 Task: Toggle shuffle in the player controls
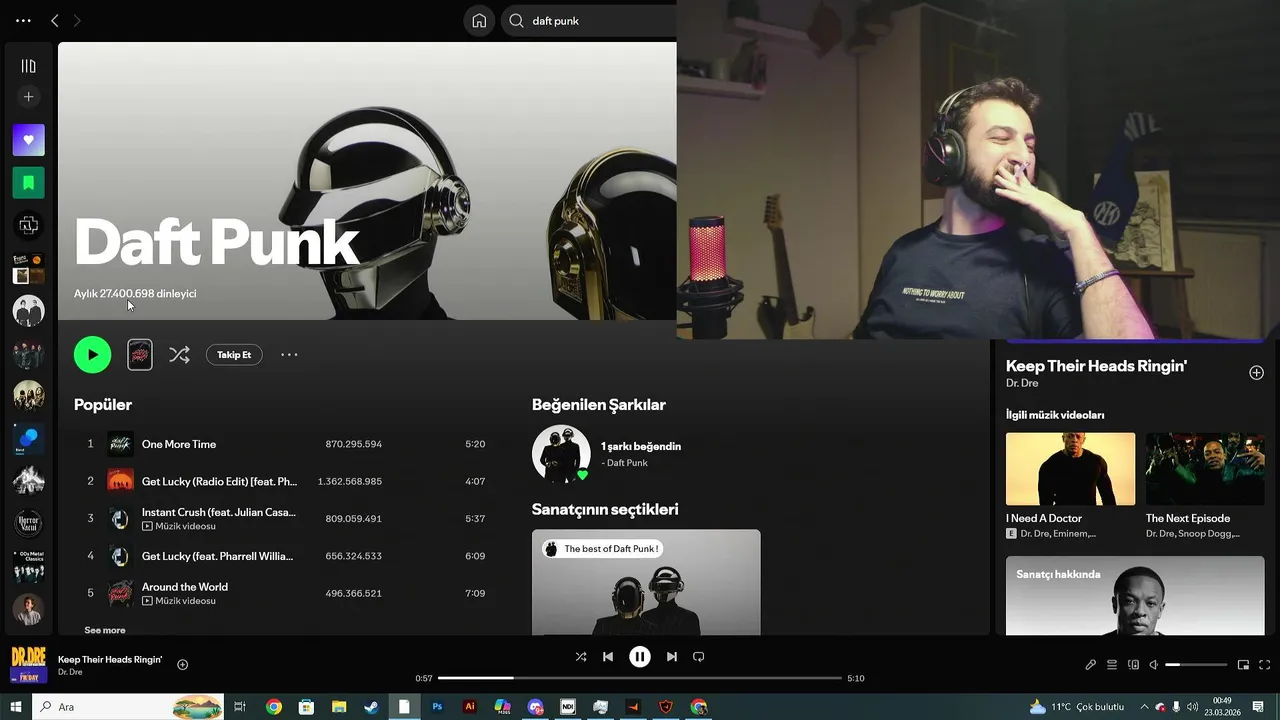[x=581, y=657]
